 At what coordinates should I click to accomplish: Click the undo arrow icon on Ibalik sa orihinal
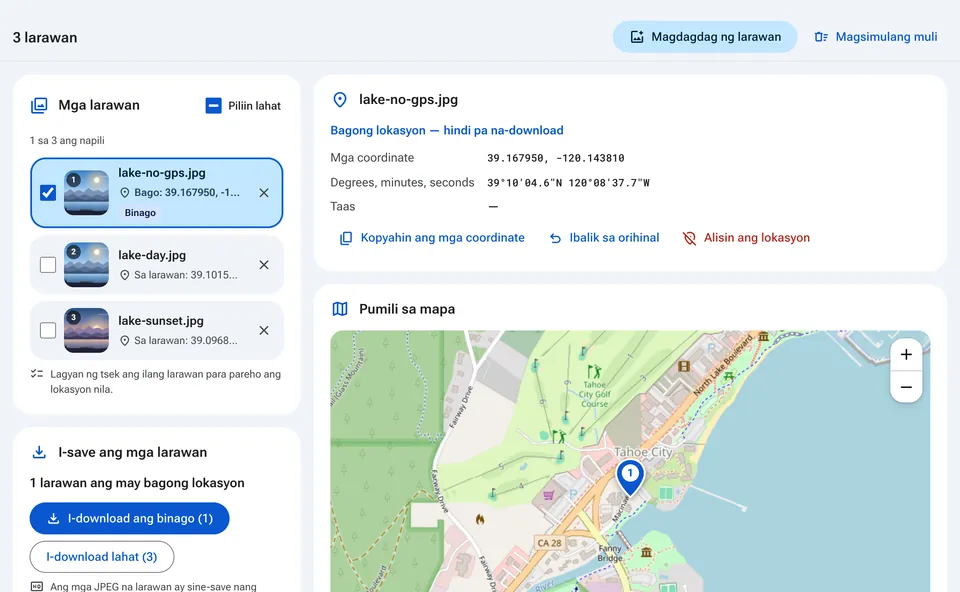[555, 238]
